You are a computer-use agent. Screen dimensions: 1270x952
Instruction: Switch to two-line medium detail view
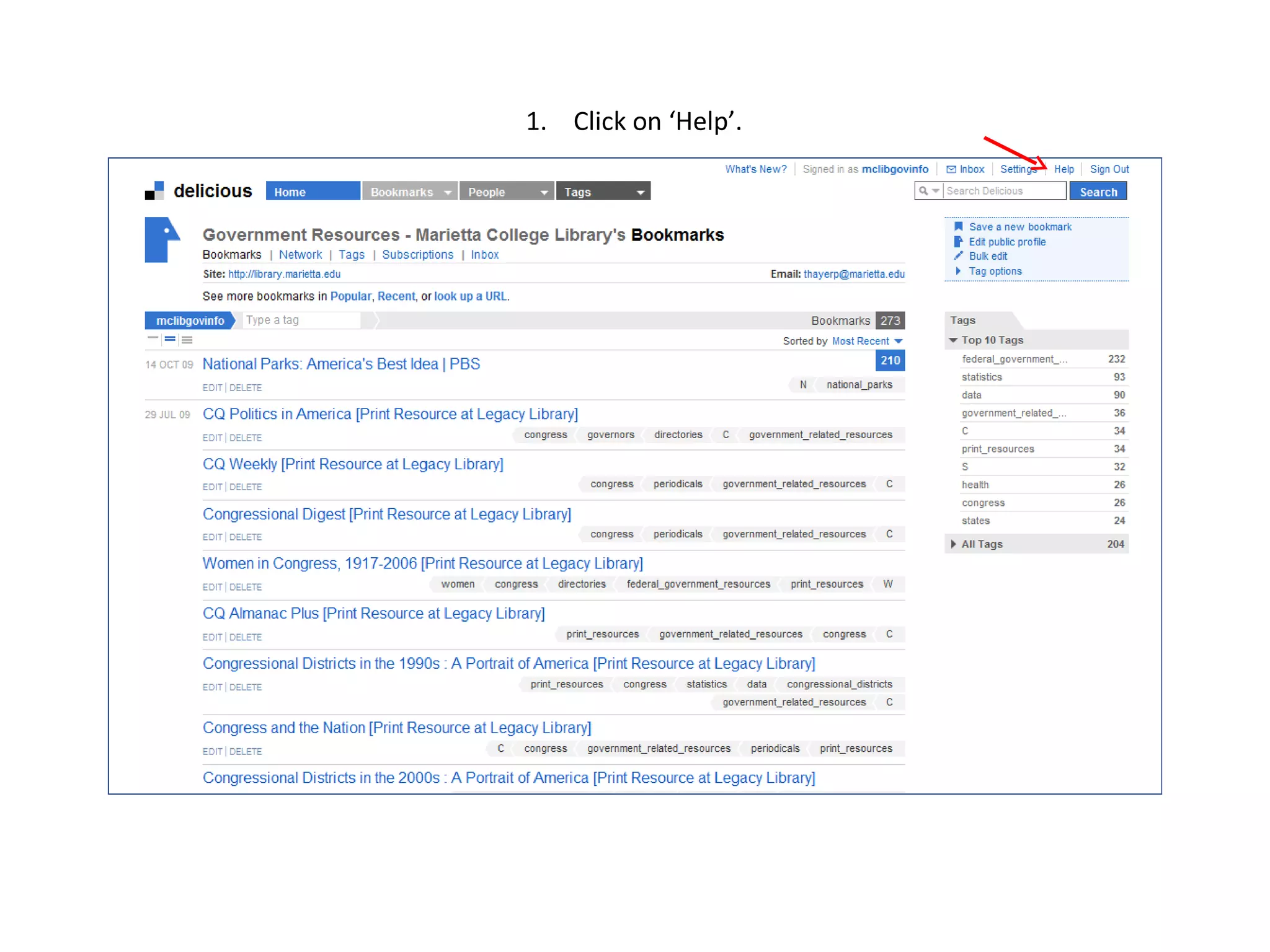pos(170,339)
